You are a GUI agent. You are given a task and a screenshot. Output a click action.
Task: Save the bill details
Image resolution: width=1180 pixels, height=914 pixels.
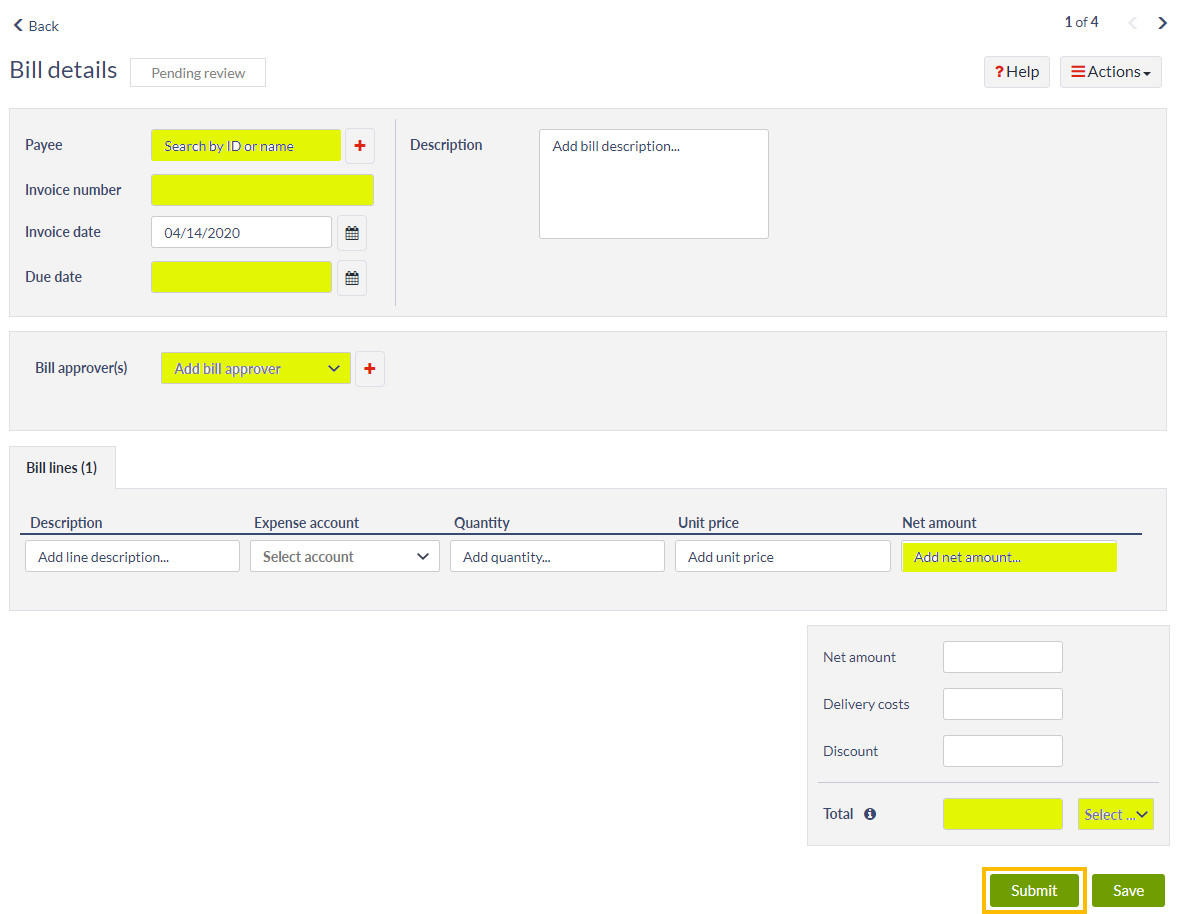tap(1128, 890)
